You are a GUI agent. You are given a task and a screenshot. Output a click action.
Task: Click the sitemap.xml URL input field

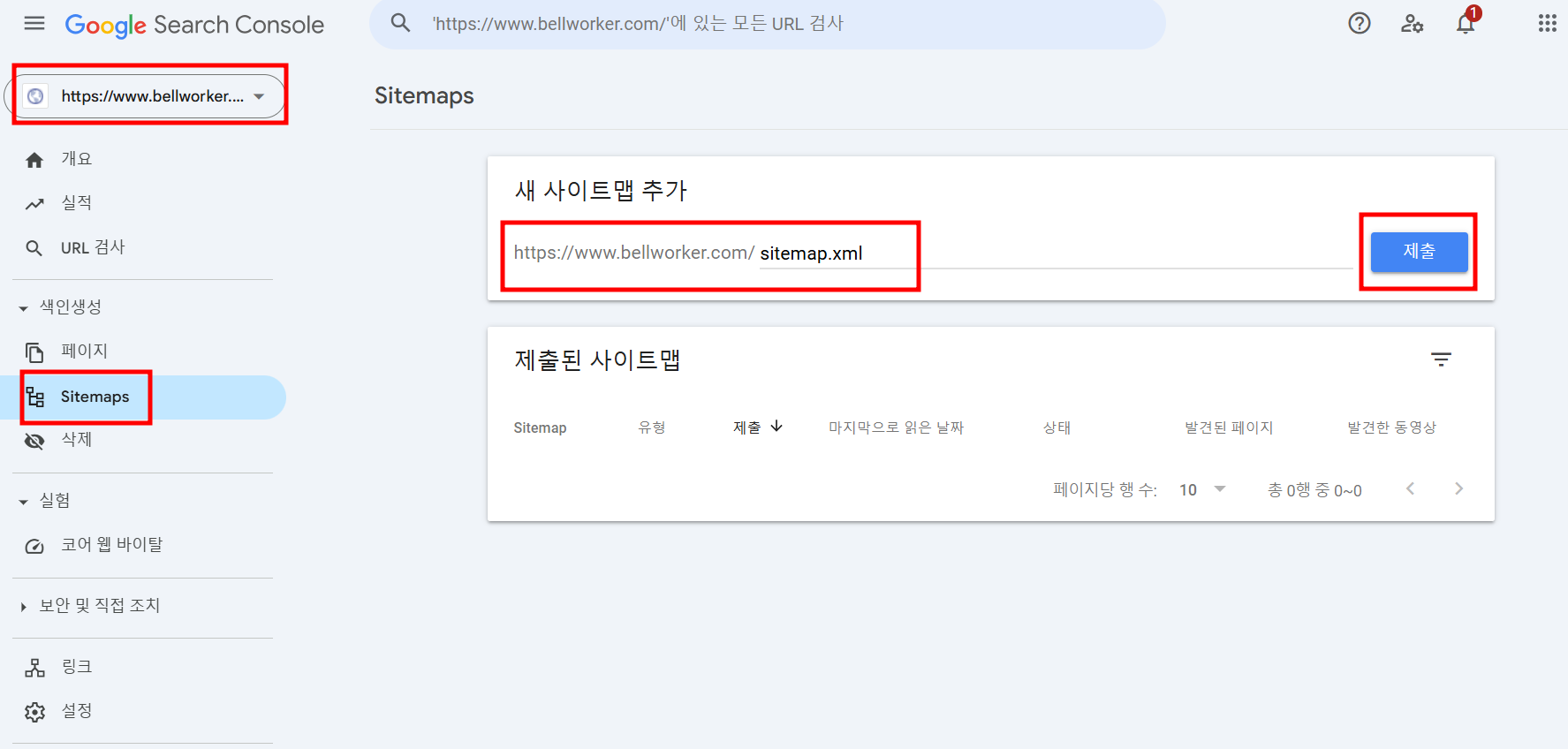[1056, 253]
